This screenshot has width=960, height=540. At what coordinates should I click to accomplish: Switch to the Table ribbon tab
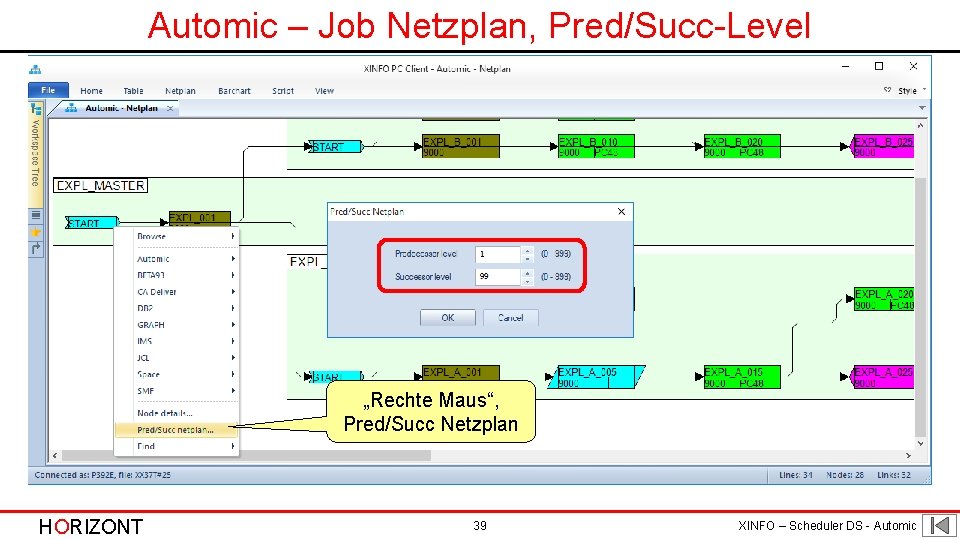click(133, 91)
